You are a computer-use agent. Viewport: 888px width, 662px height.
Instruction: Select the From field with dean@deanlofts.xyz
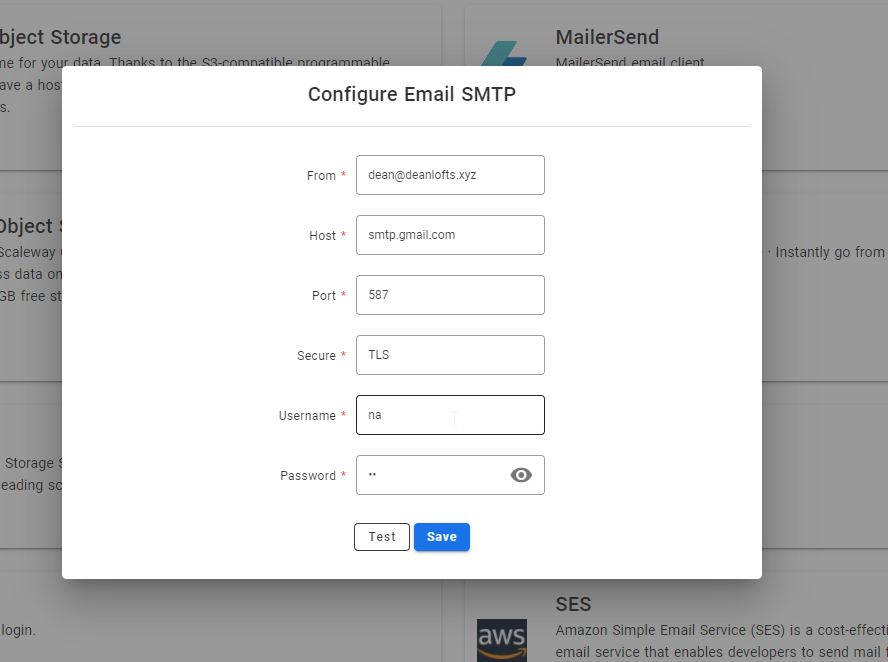[x=450, y=175]
